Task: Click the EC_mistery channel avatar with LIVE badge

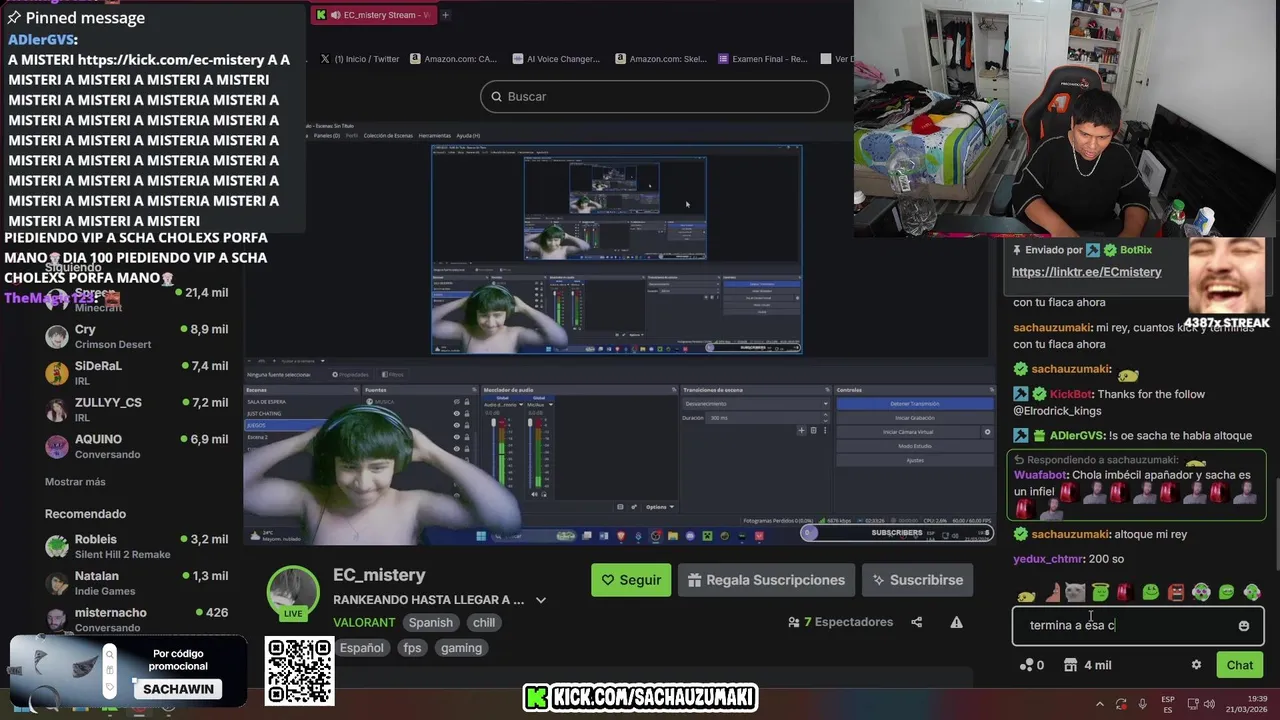Action: 293,592
